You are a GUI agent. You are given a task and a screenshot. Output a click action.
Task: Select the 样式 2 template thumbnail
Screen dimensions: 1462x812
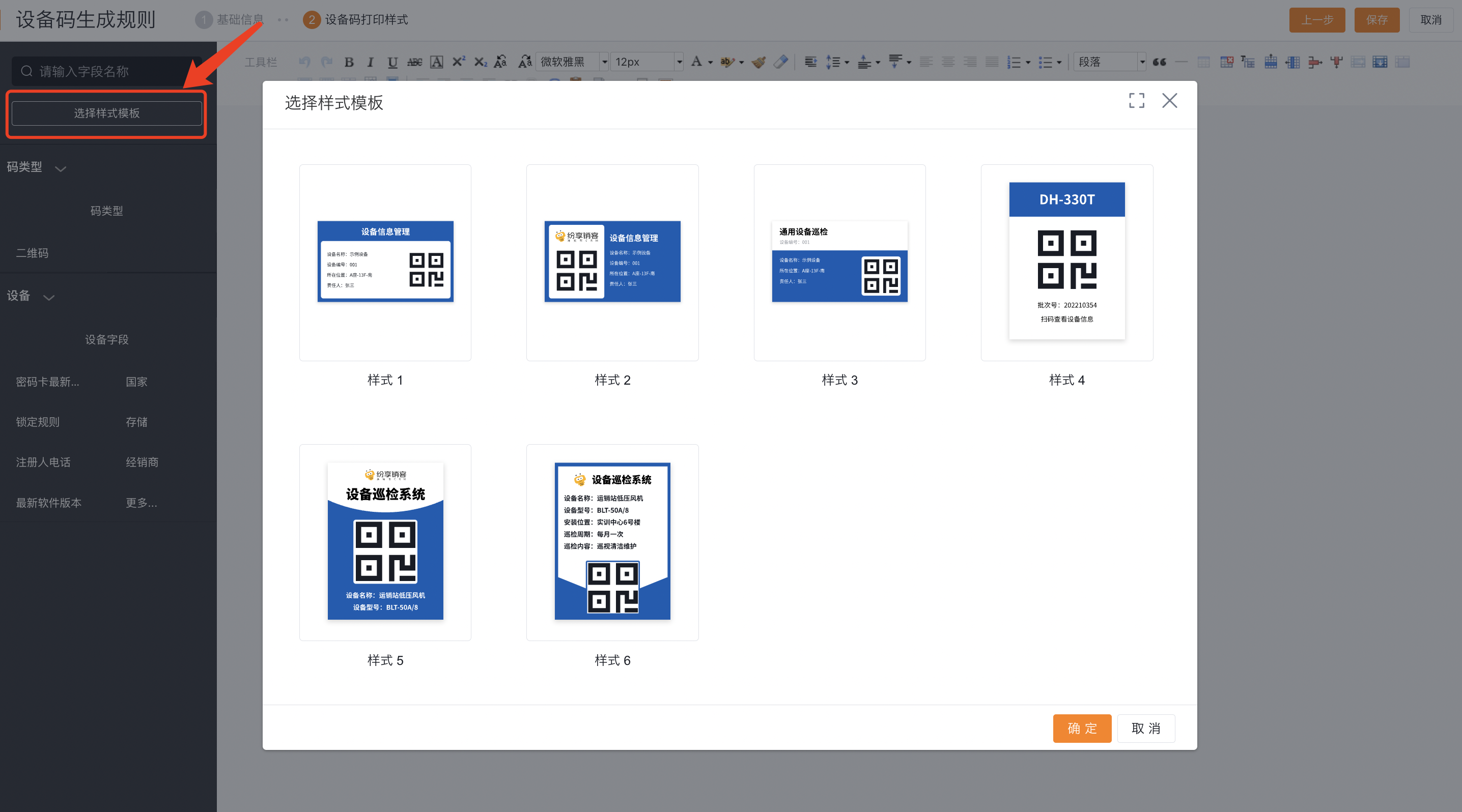(x=612, y=263)
